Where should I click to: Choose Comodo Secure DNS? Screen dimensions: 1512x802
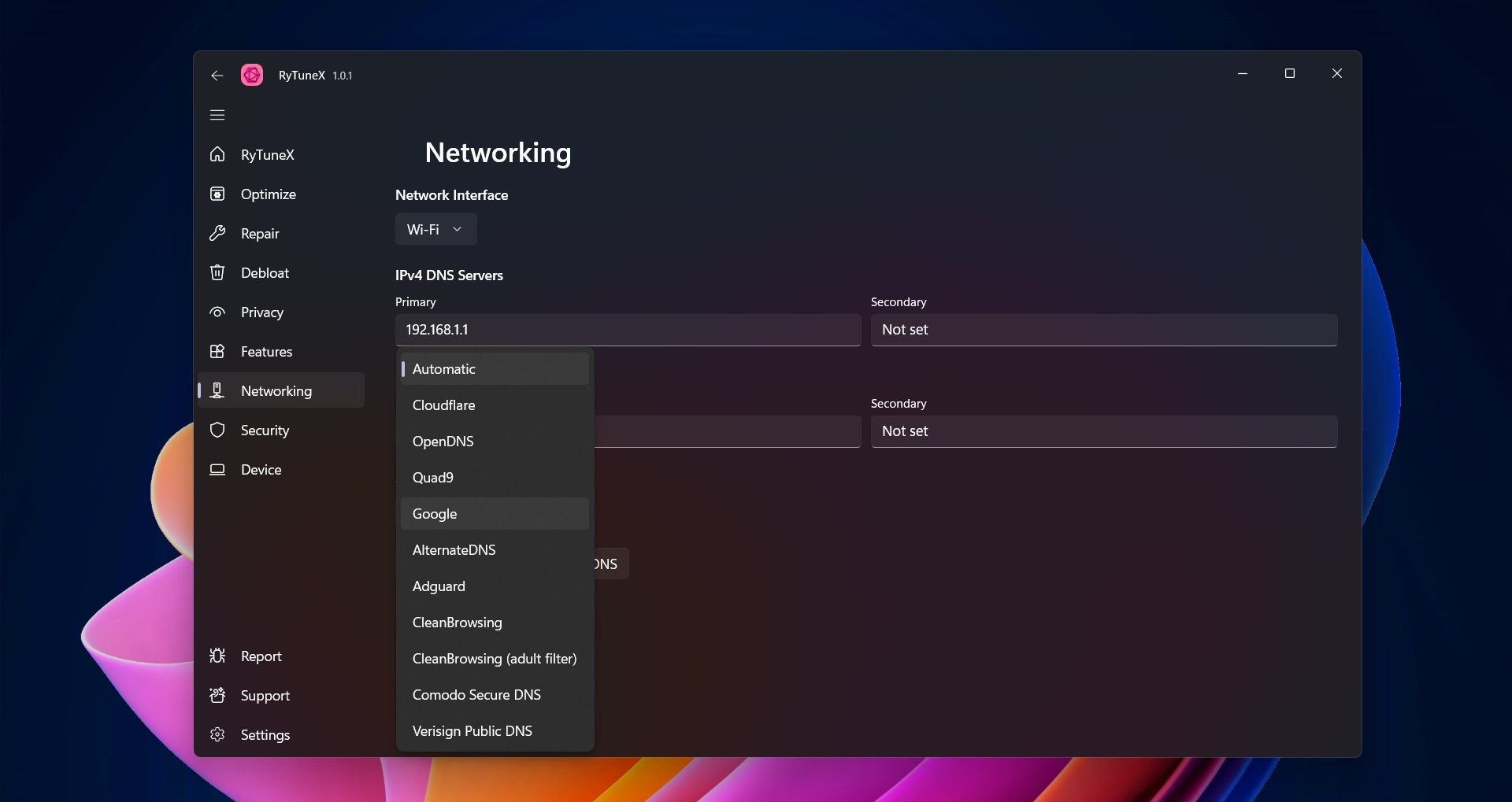(495, 694)
